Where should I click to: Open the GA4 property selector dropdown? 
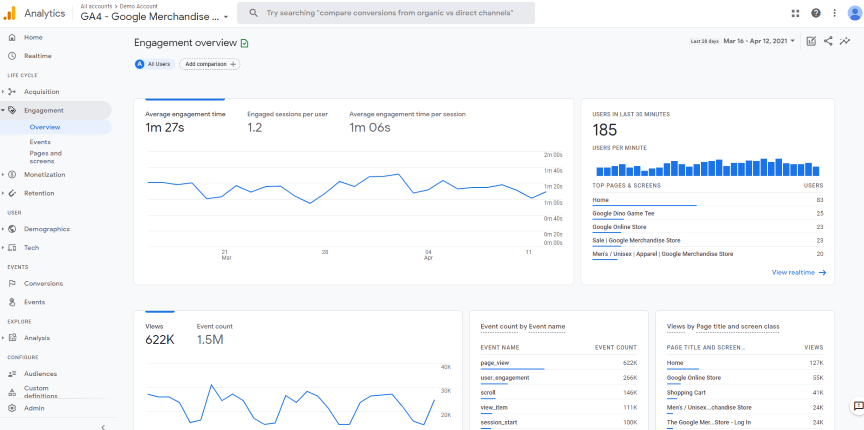[154, 17]
